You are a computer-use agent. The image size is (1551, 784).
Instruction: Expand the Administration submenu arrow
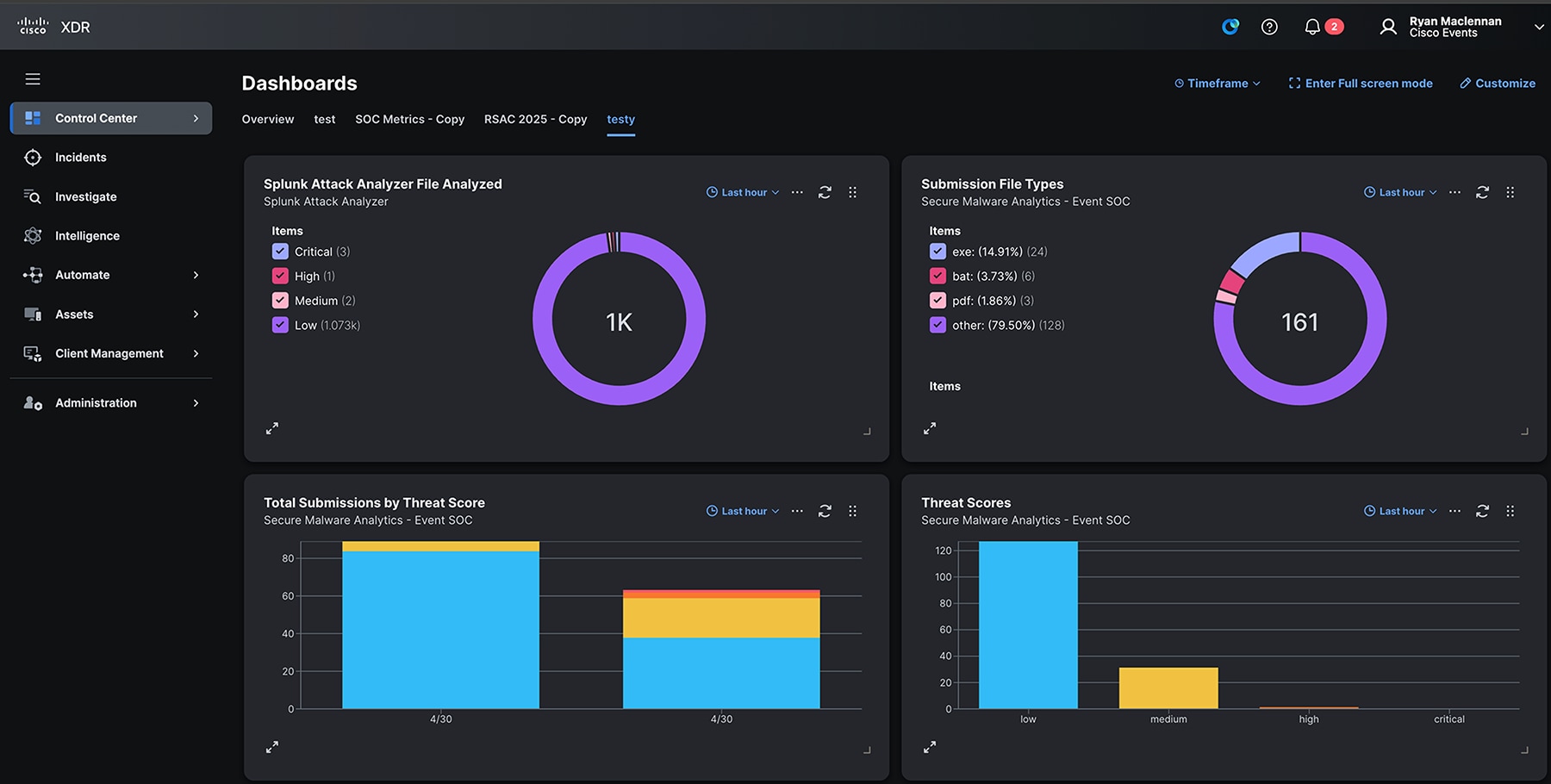(x=196, y=403)
